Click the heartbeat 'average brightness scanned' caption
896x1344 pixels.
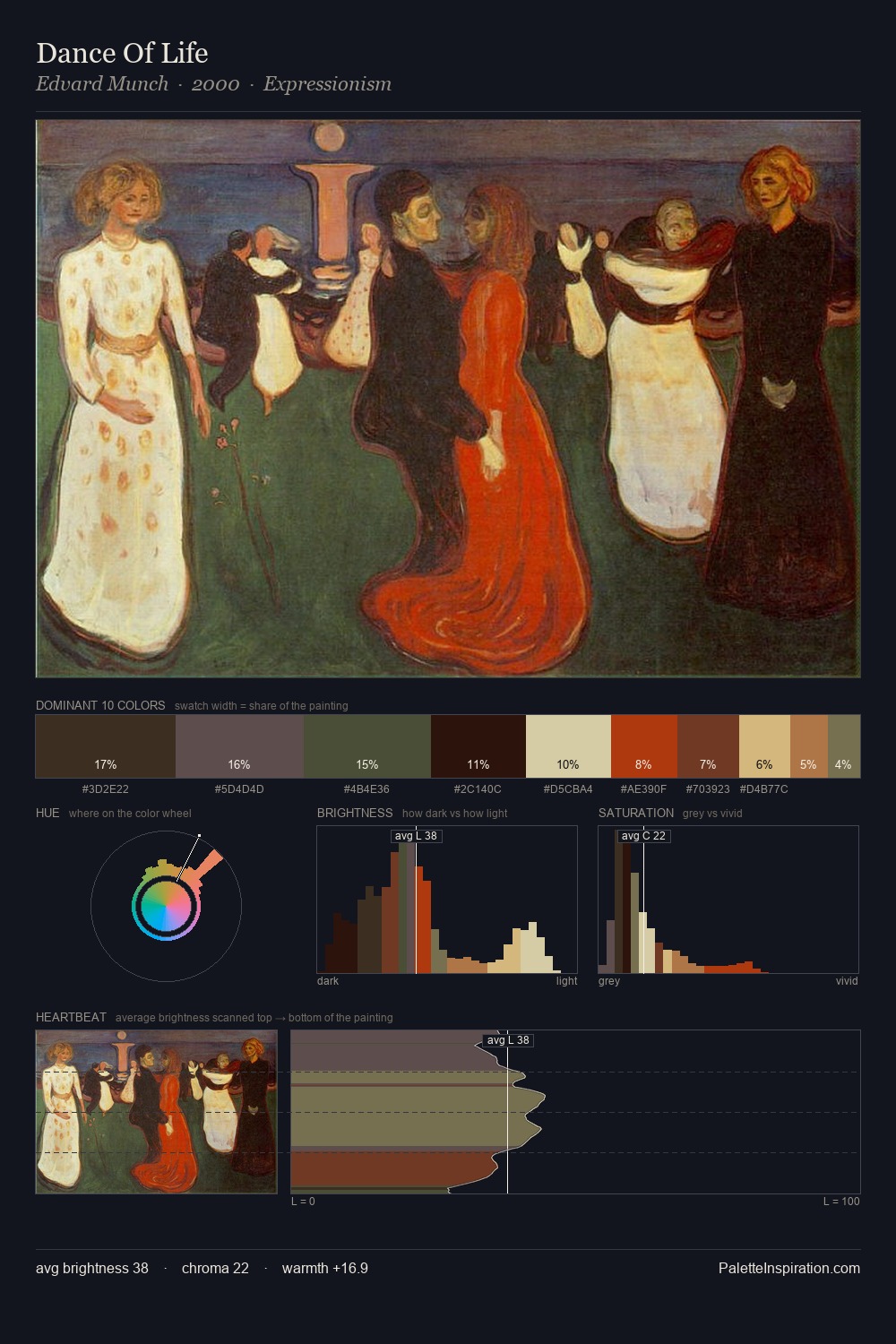(x=254, y=1018)
